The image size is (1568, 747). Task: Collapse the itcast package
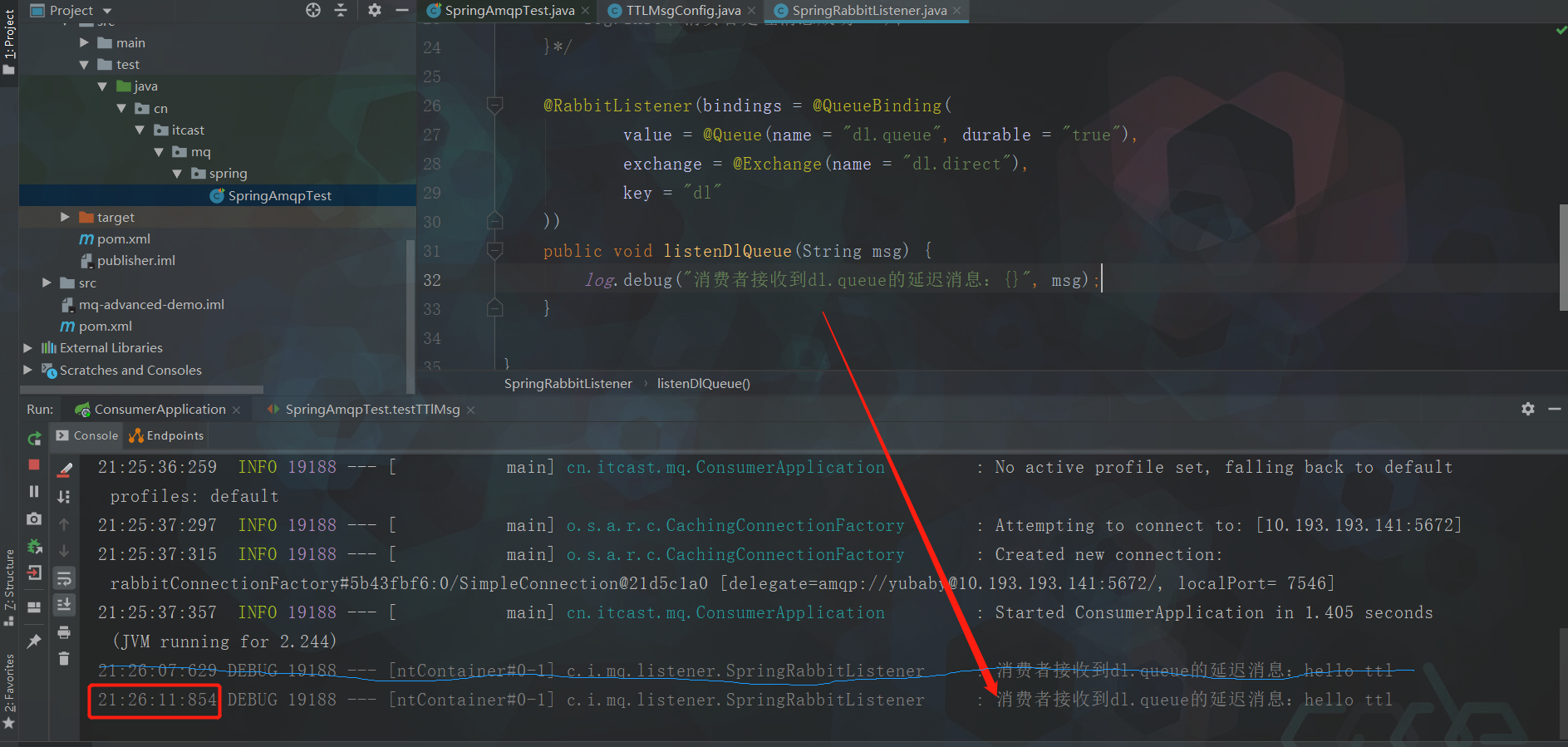point(140,130)
